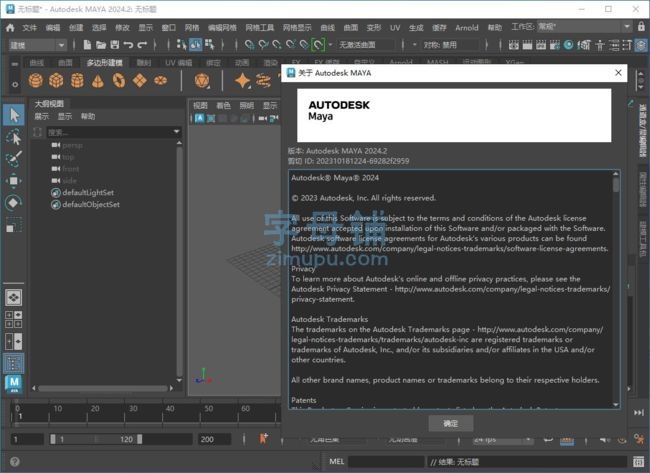The image size is (650, 473).
Task: Switch to the first curves shelf tab
Action: click(36, 63)
